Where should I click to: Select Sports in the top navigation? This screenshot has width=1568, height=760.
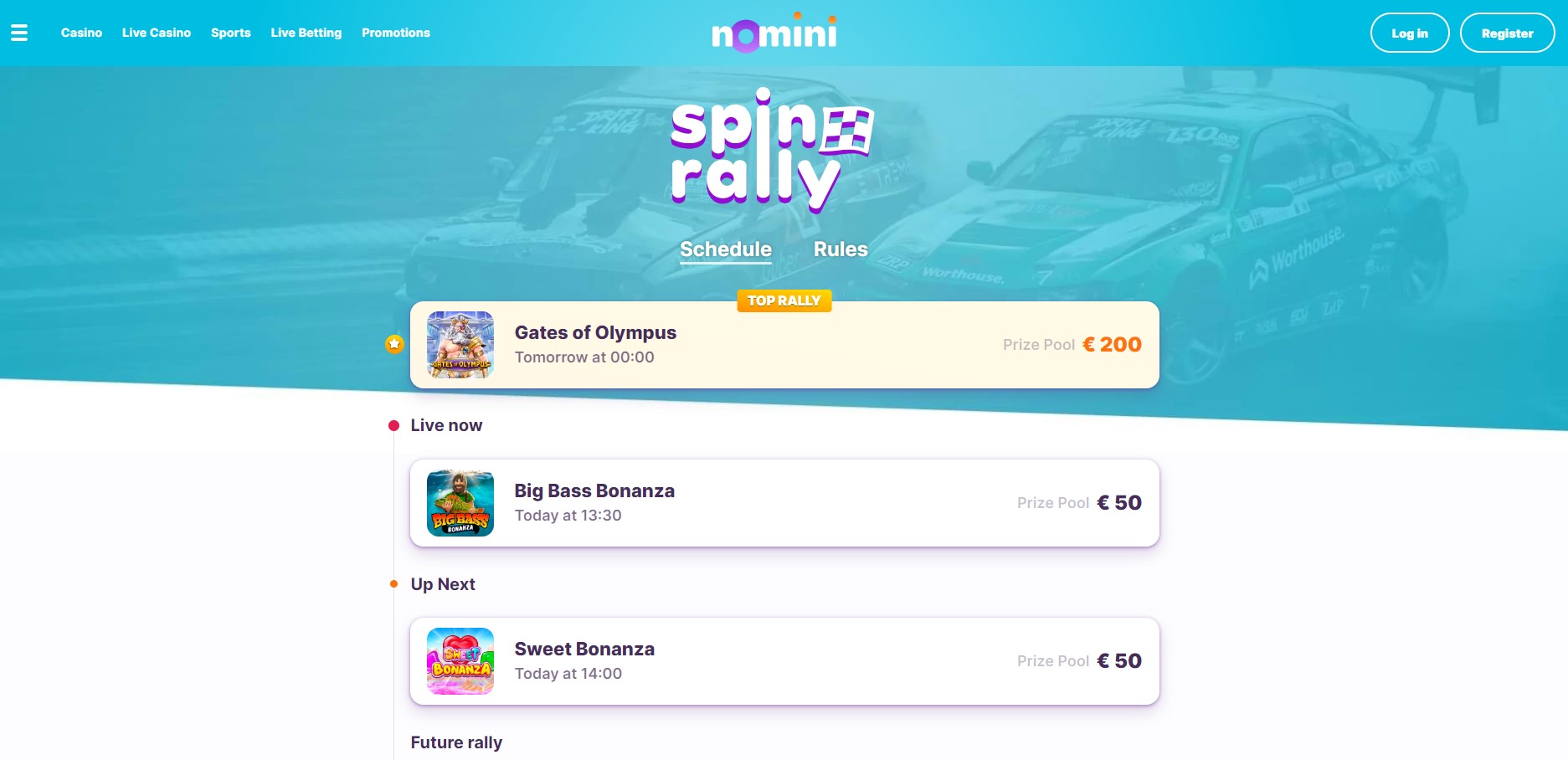(231, 33)
